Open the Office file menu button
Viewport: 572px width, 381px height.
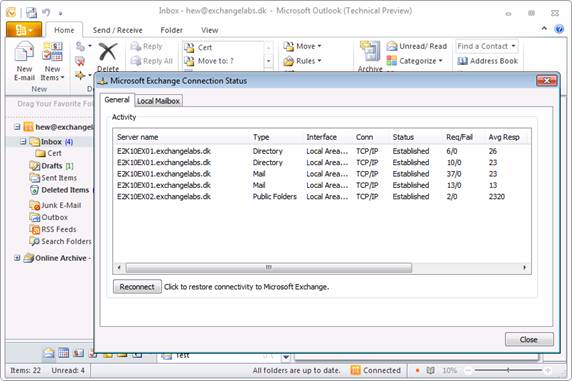click(x=24, y=30)
